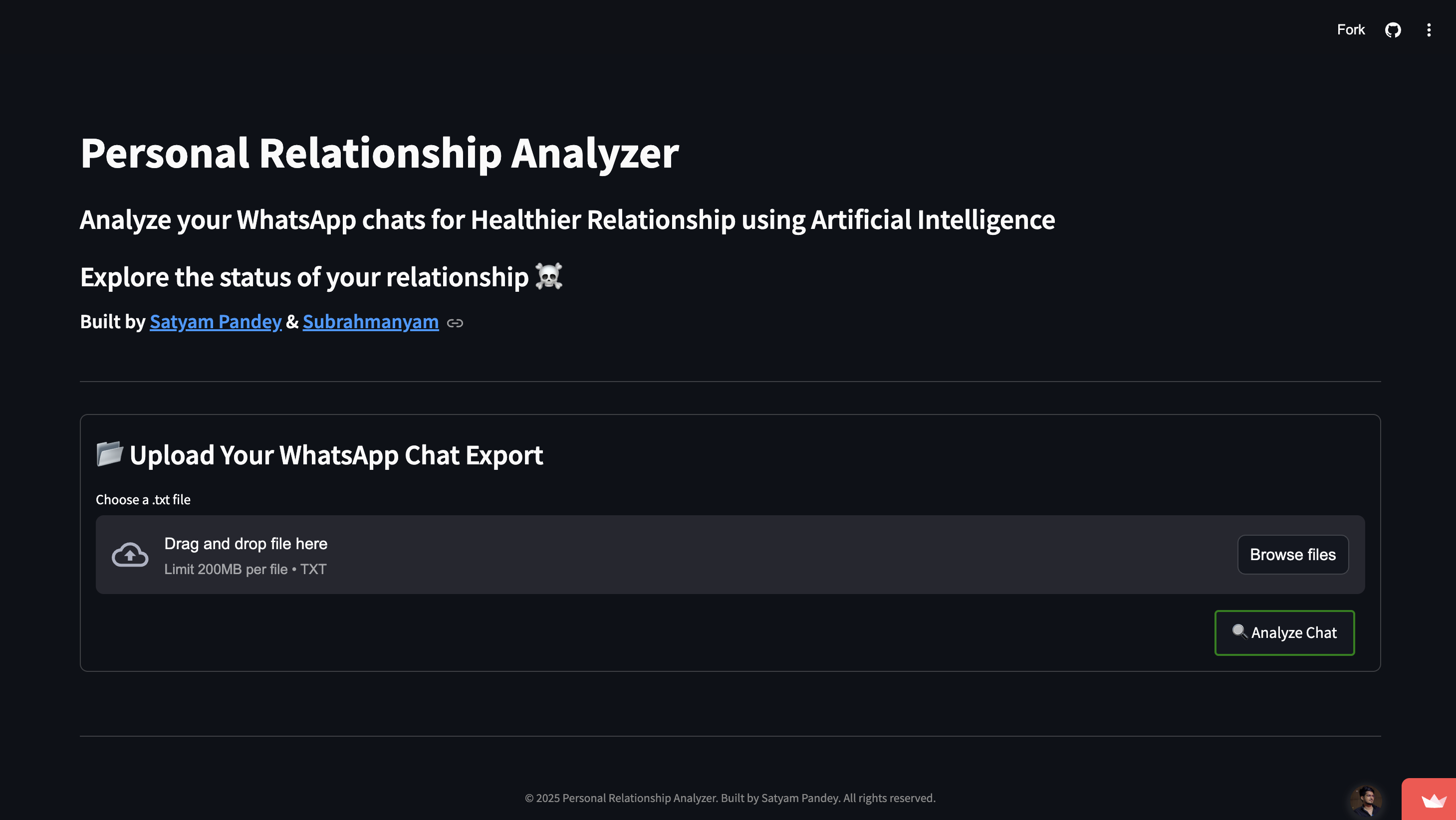Click the folder emoji beside Upload heading
The height and width of the screenshot is (820, 1456).
point(109,454)
